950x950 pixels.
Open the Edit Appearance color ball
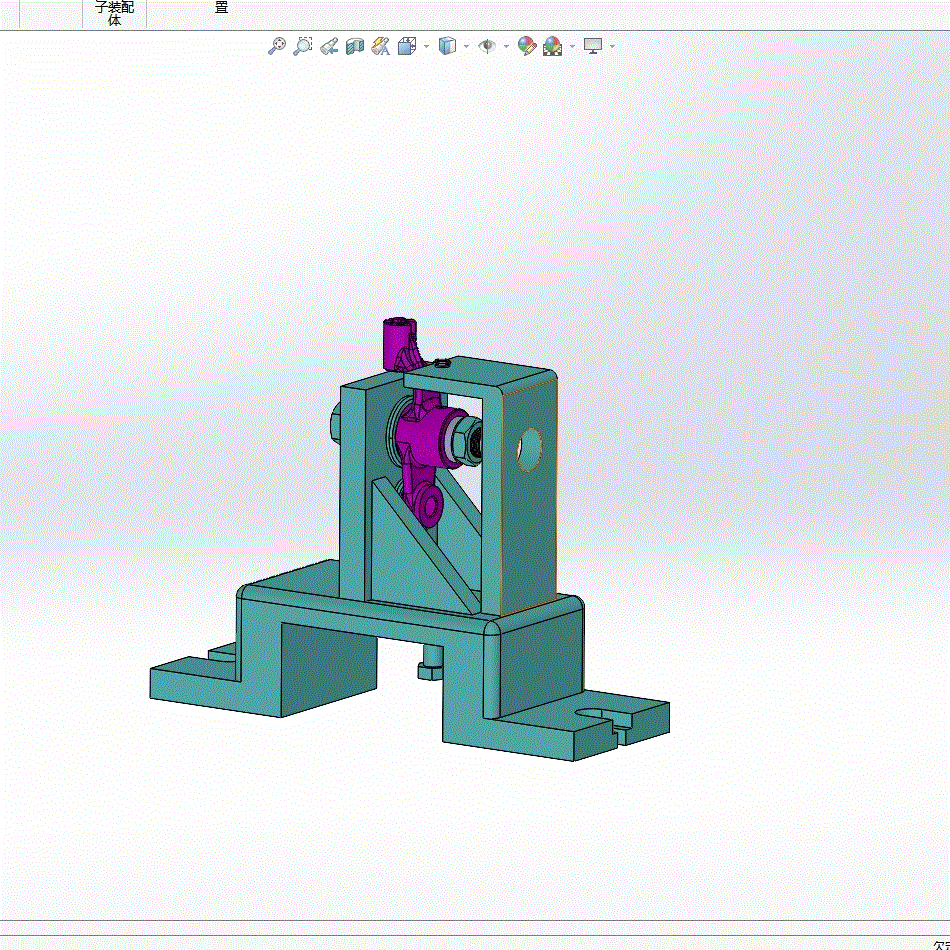(x=527, y=46)
